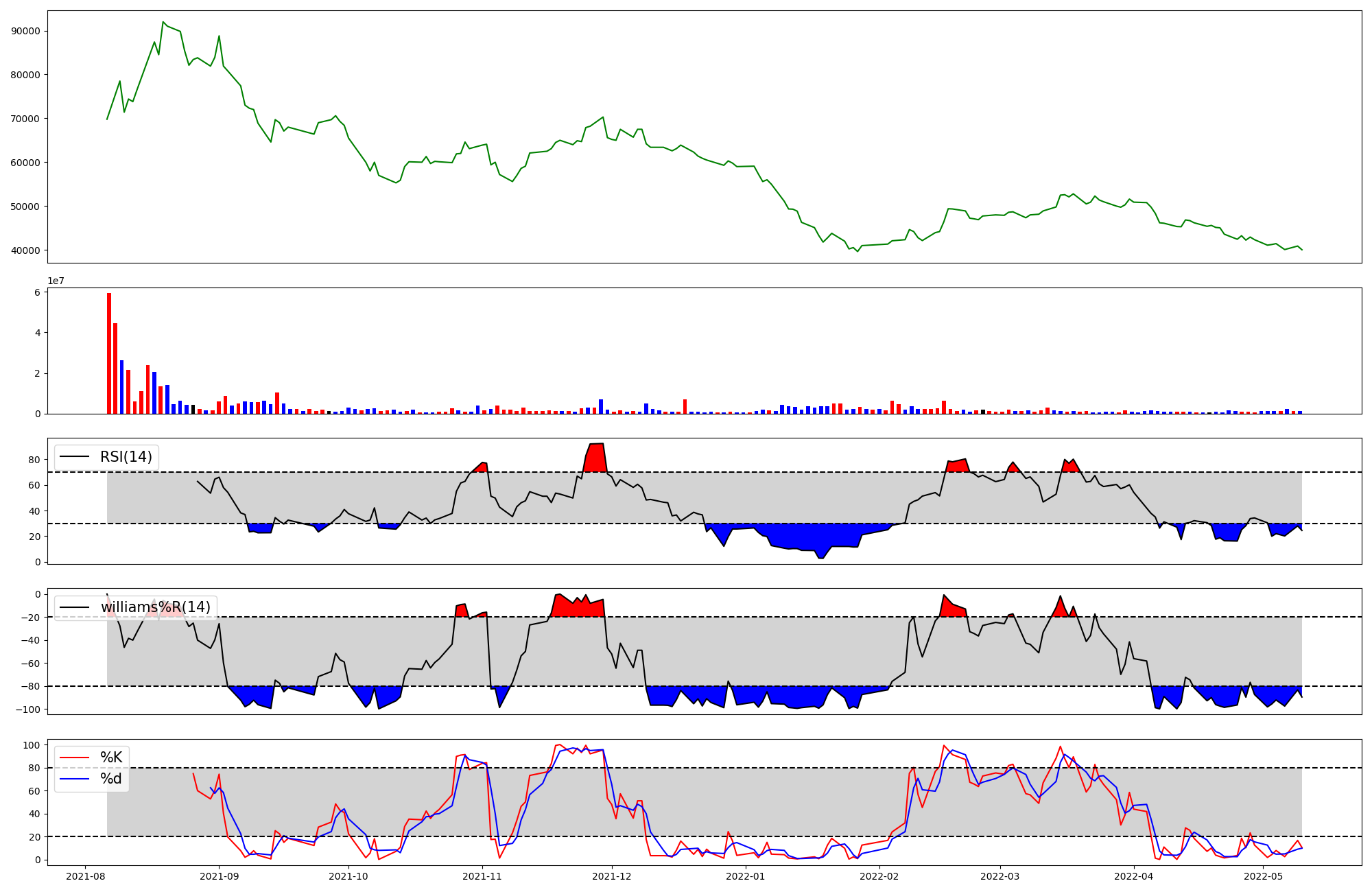Viewport: 1372px width, 892px height.
Task: Click the RSI(14) legend label
Action: 126,457
